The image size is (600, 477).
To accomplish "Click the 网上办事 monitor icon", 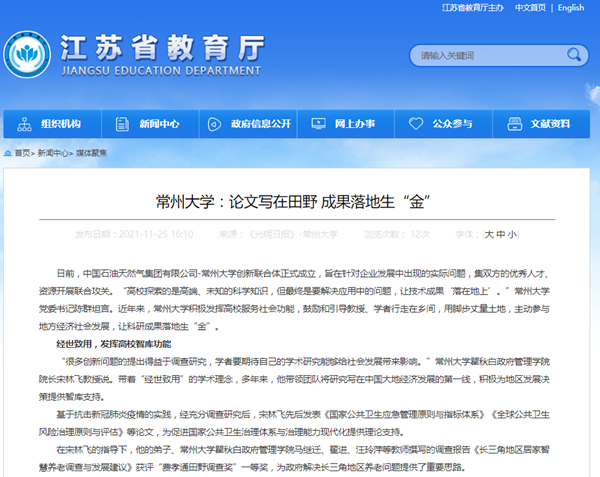I will point(316,125).
